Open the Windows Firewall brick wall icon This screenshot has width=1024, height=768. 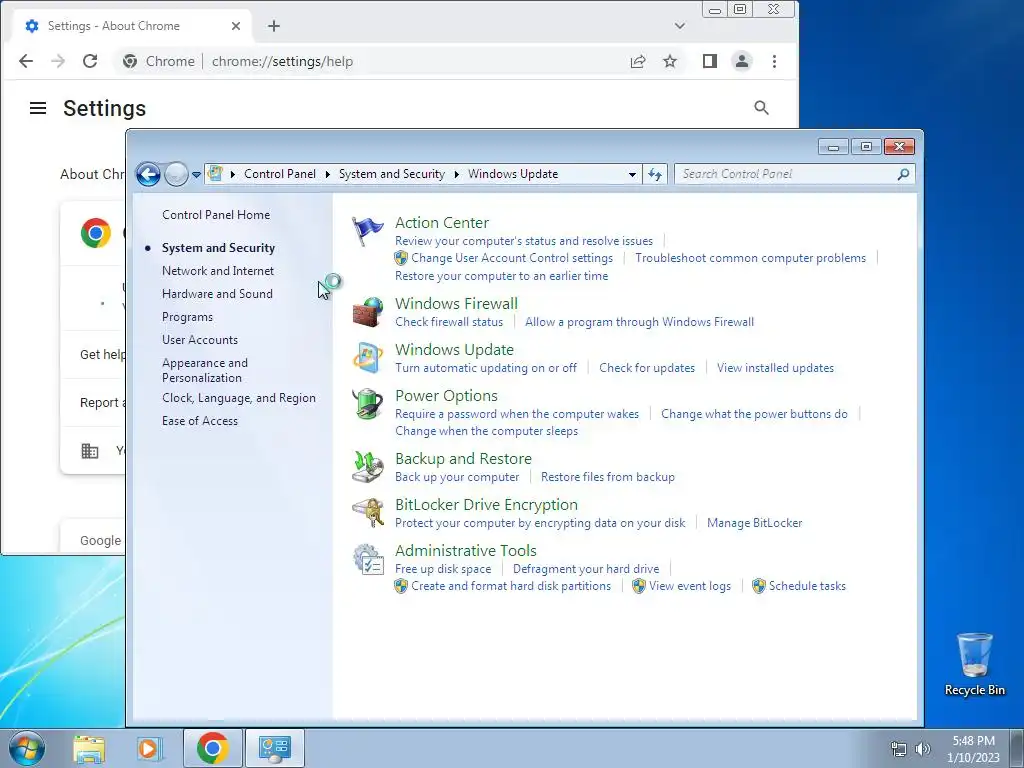pos(368,312)
